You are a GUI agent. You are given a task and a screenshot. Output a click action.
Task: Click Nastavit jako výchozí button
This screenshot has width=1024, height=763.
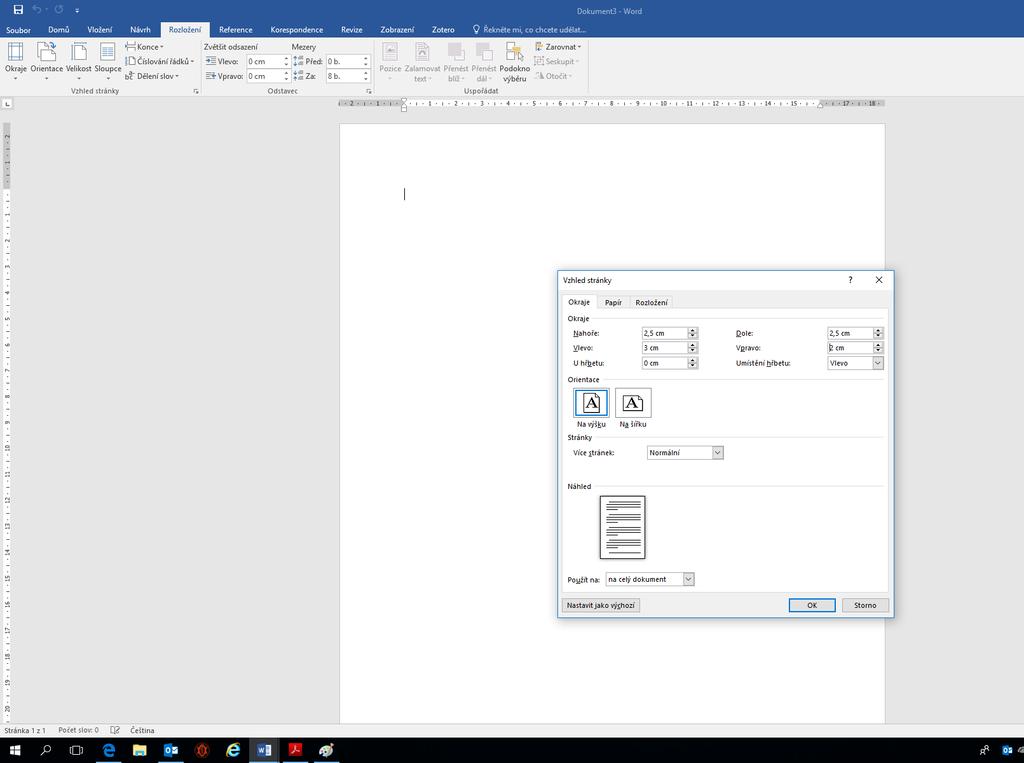tap(600, 605)
